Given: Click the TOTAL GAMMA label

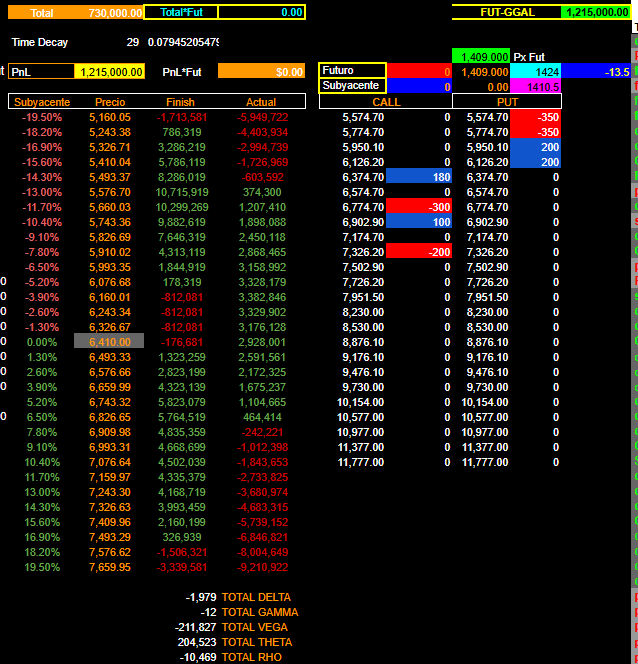Looking at the screenshot, I should 260,612.
